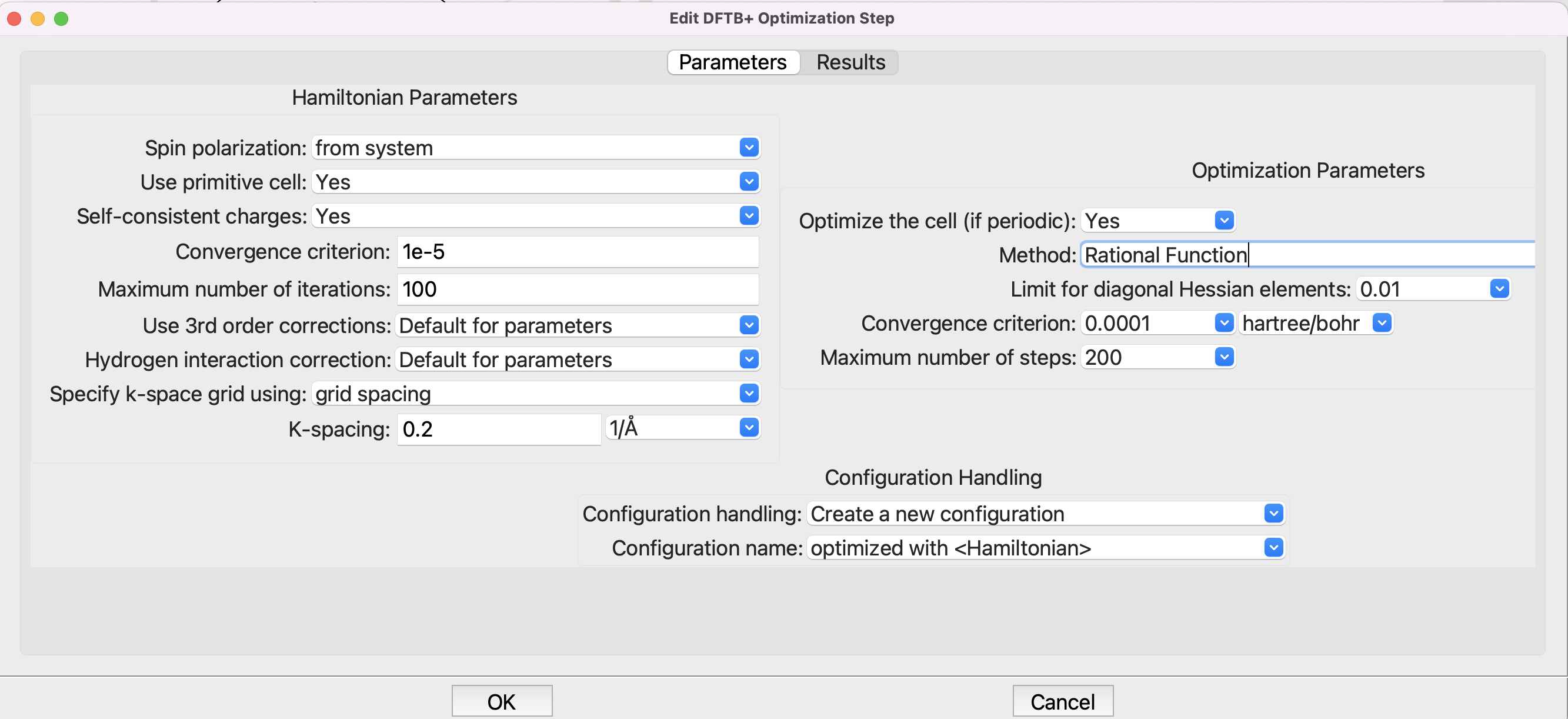This screenshot has width=1568, height=719.
Task: Click the Optimization Parameters heading
Action: [1308, 171]
